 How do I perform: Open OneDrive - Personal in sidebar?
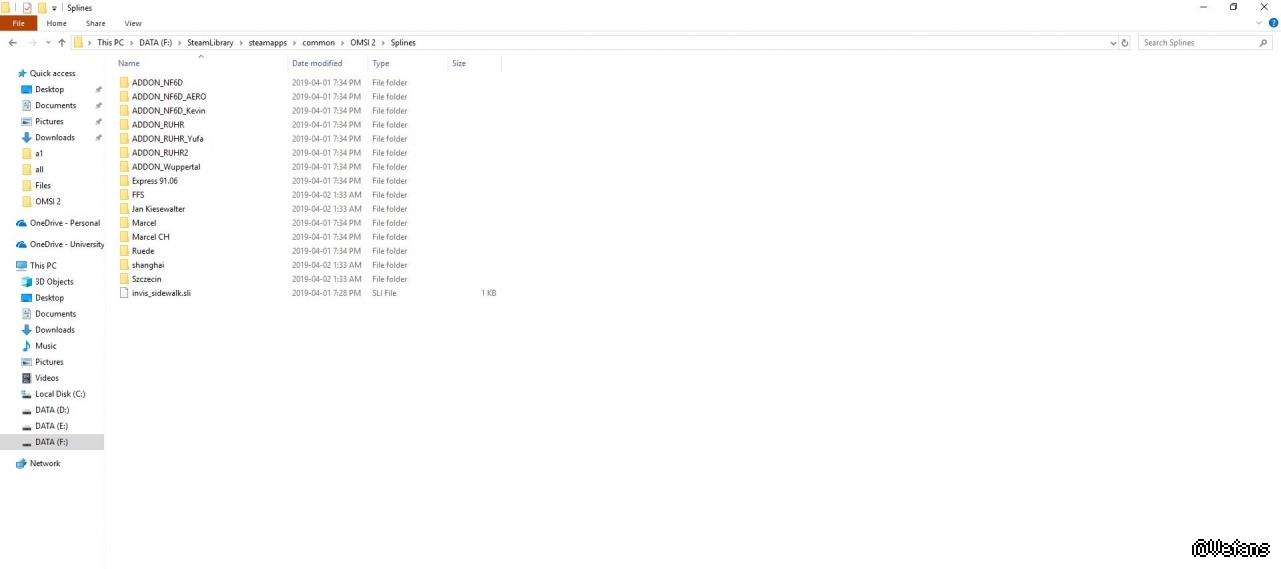58,223
